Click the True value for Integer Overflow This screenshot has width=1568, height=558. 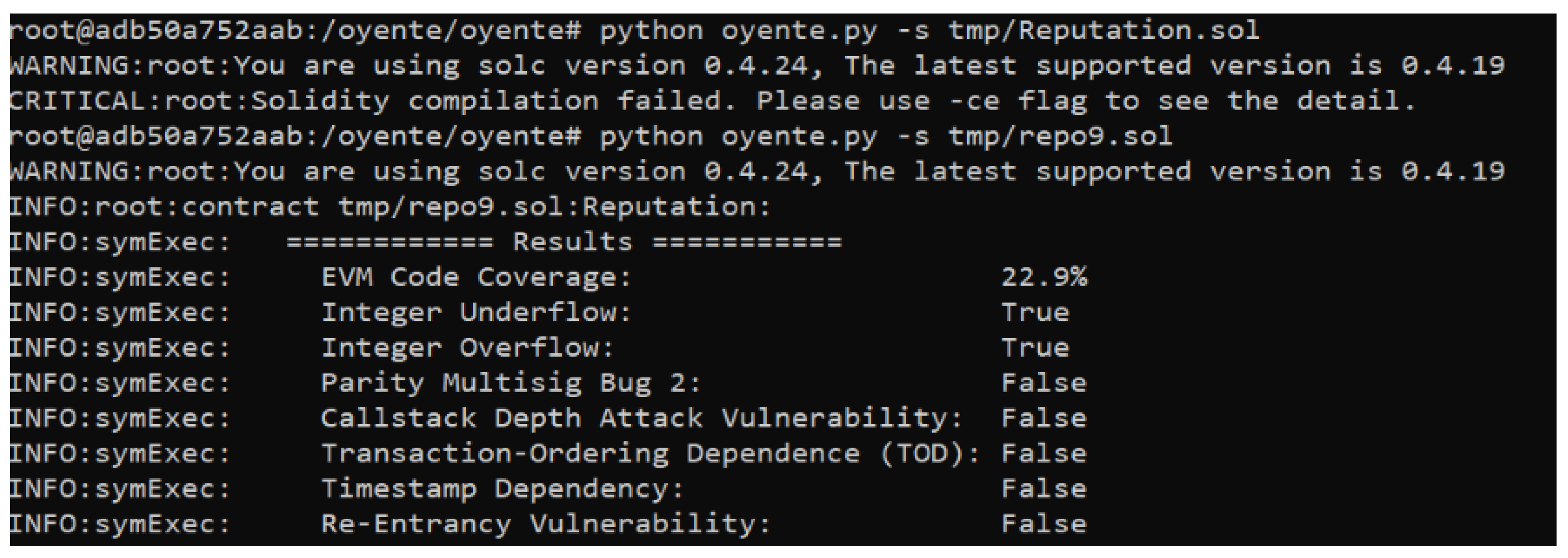[x=1035, y=348]
